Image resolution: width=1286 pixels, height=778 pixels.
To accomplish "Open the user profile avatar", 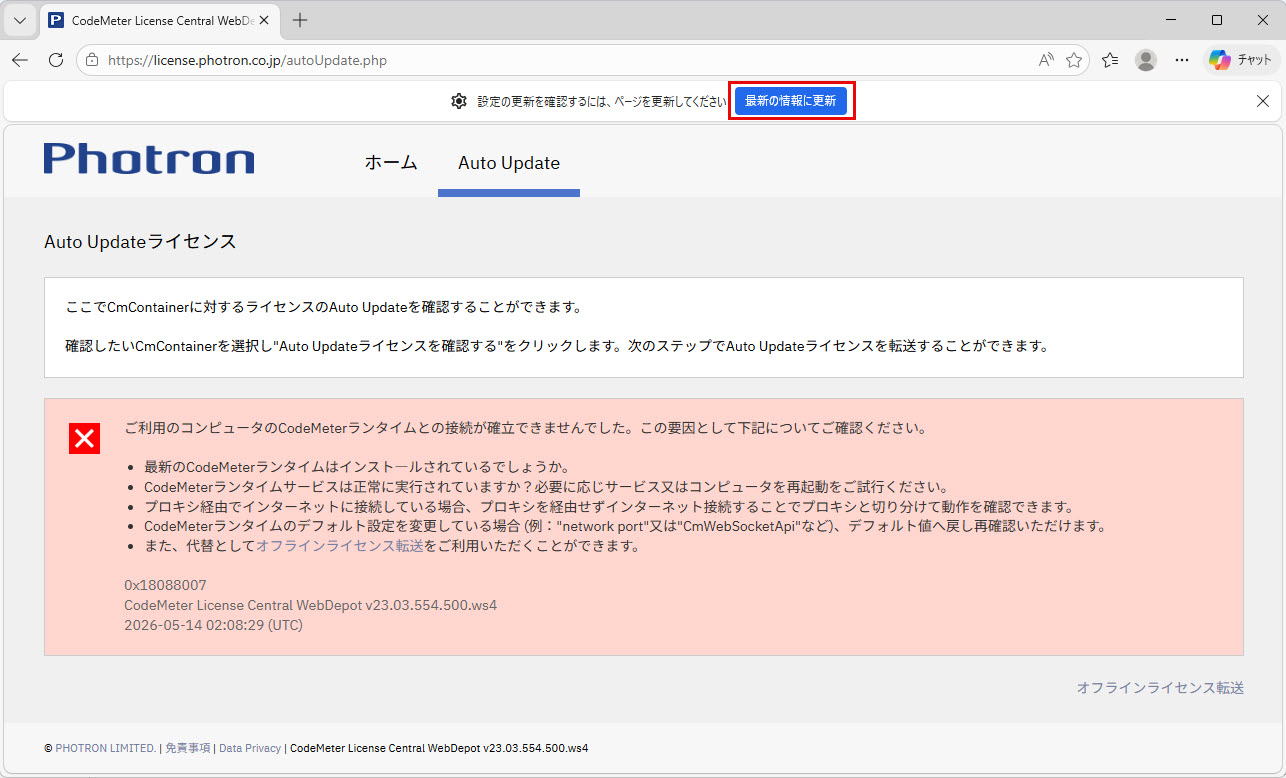I will coord(1146,60).
